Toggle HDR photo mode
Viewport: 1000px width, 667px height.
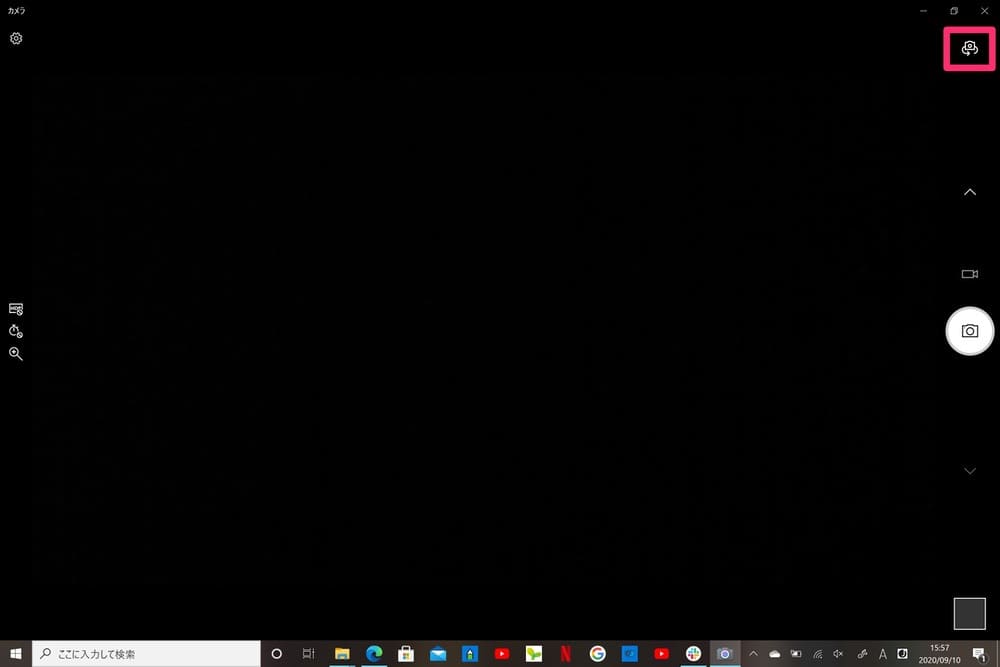pyautogui.click(x=16, y=309)
